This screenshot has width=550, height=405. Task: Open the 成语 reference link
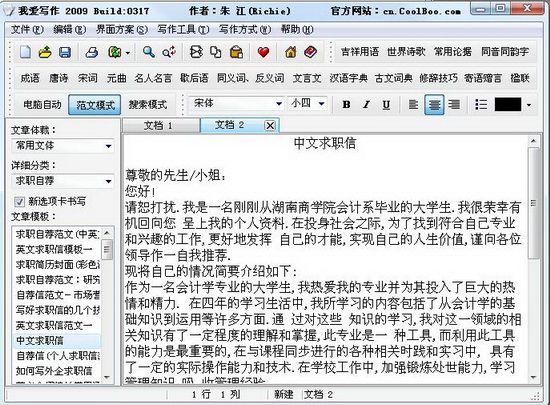(x=30, y=78)
